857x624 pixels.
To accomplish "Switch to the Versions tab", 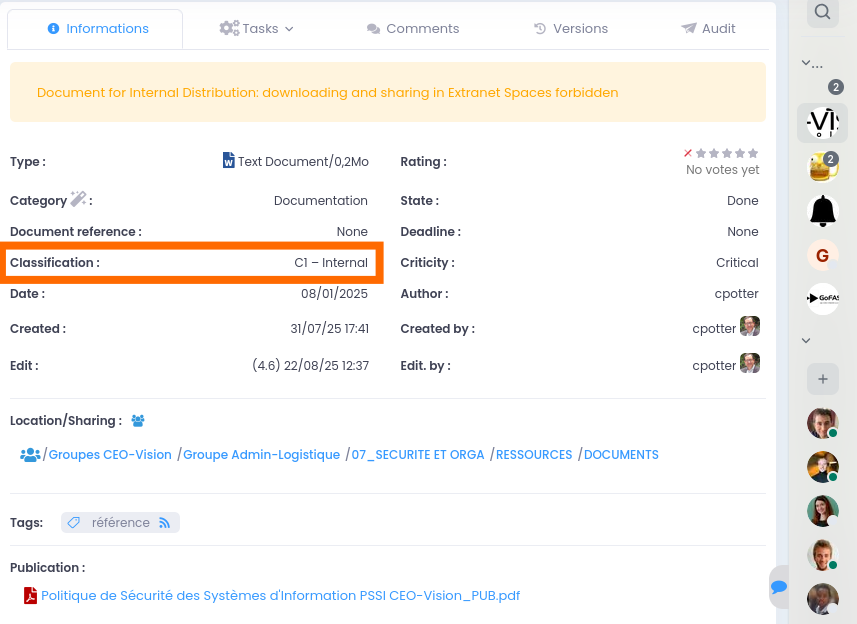I will (570, 28).
